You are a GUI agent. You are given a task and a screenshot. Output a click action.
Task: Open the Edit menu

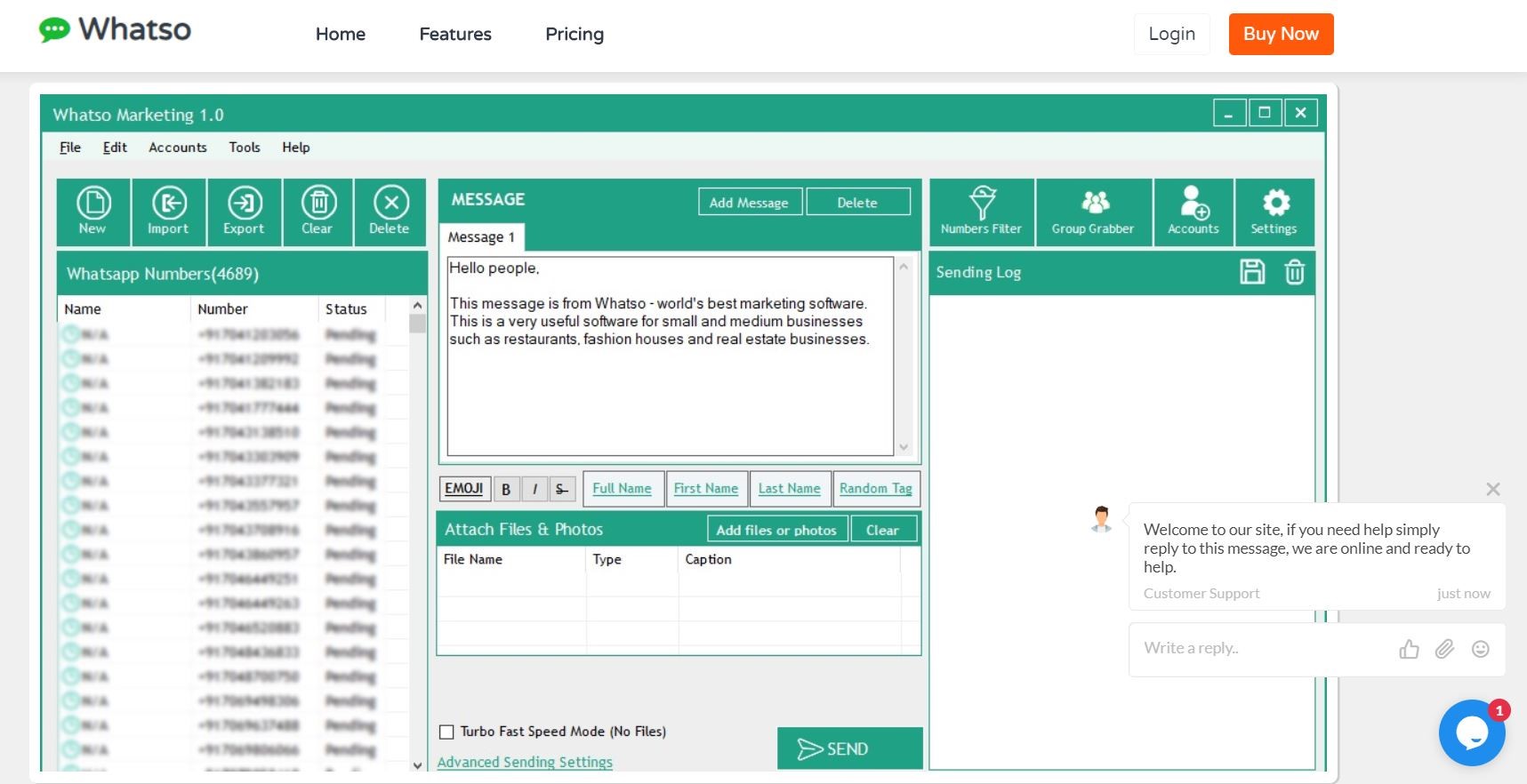click(x=115, y=148)
